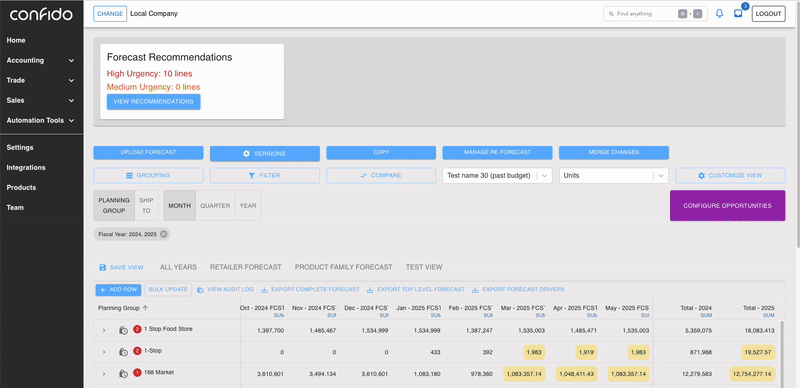
Task: Click red alert badge on 1-Stop row
Action: (x=137, y=351)
